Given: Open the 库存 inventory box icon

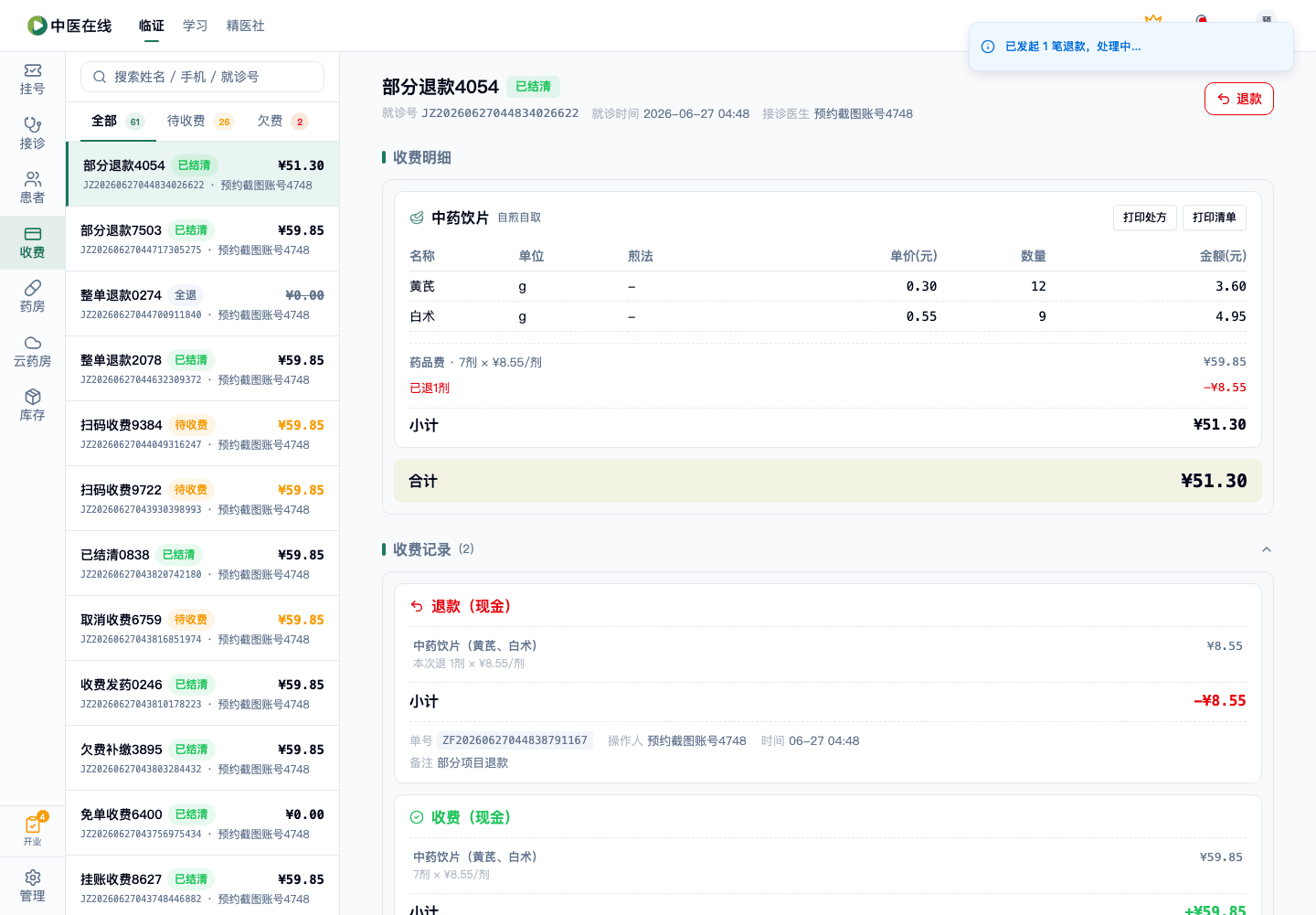Looking at the screenshot, I should (32, 406).
